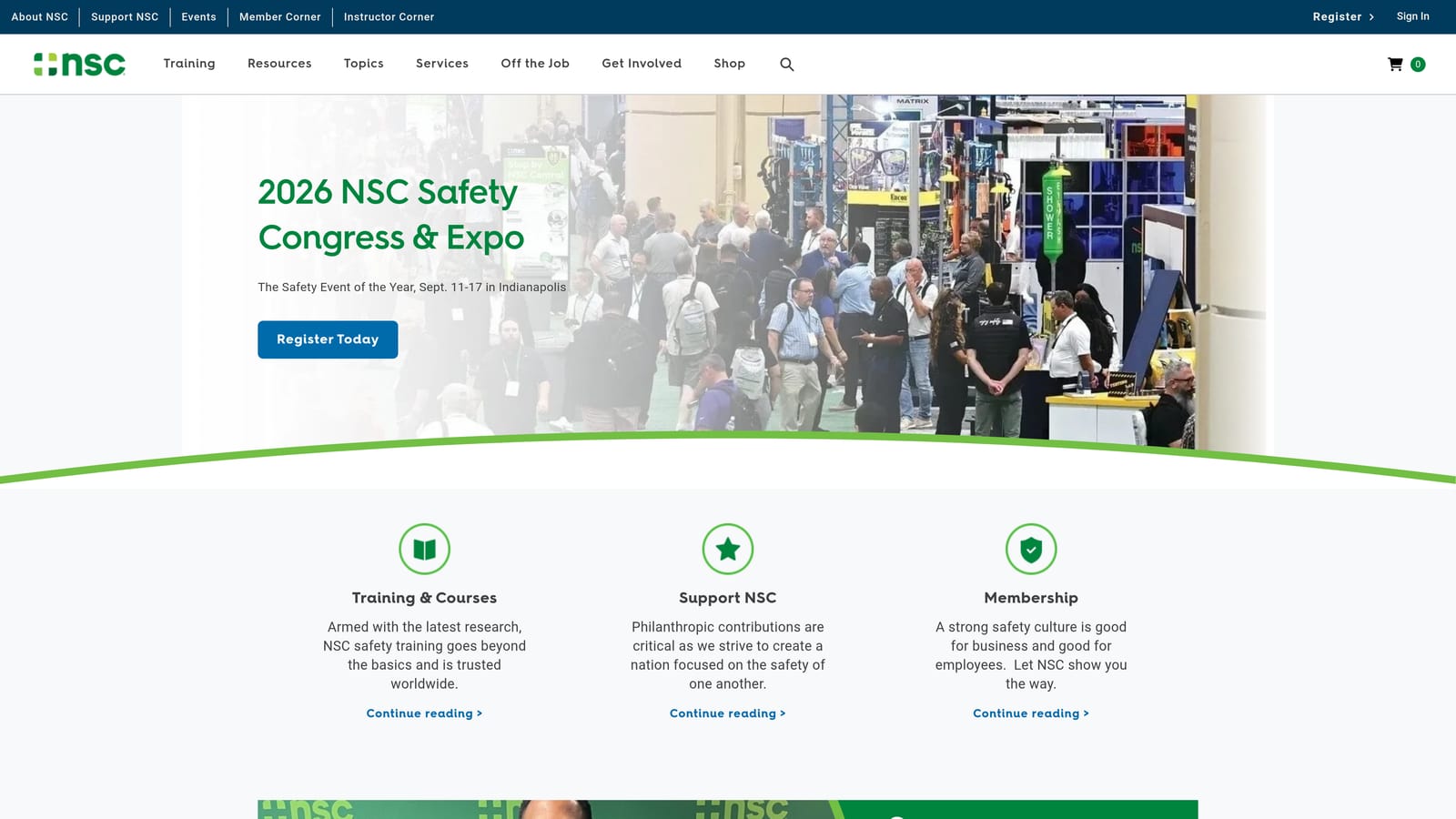Image resolution: width=1456 pixels, height=819 pixels.
Task: Open the search magnifier icon
Action: 787,65
